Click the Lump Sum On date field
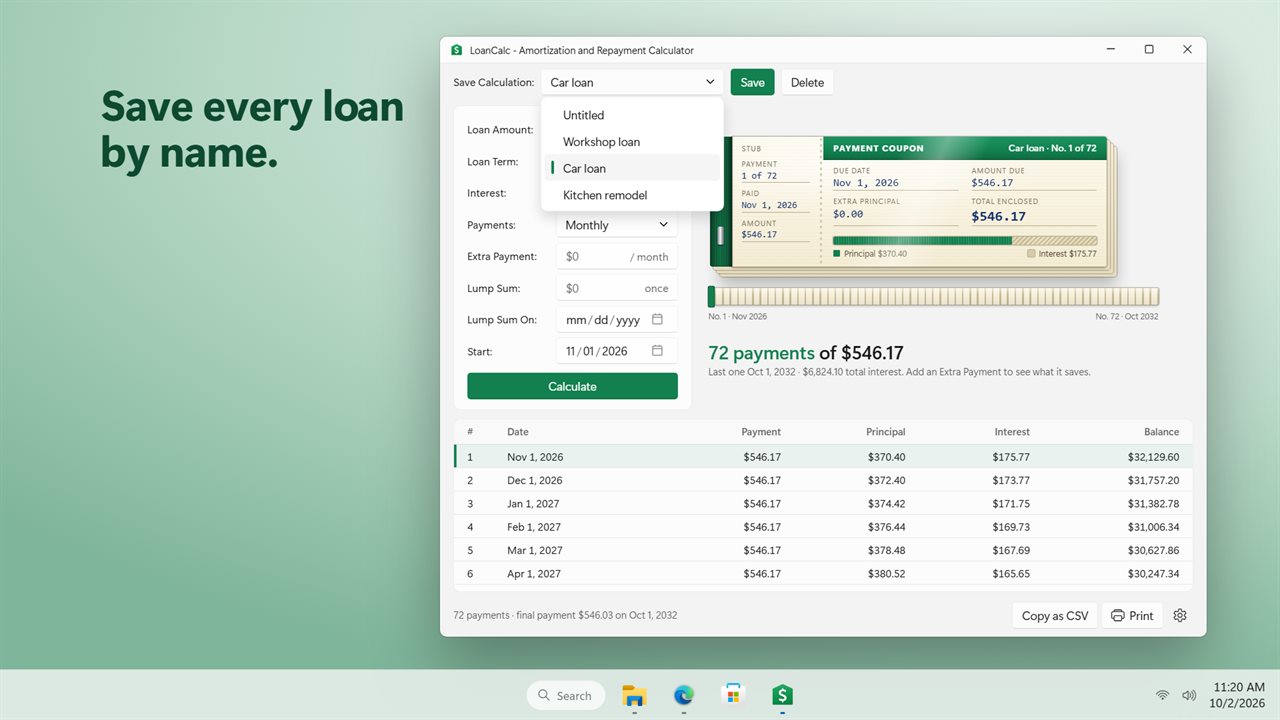 617,320
